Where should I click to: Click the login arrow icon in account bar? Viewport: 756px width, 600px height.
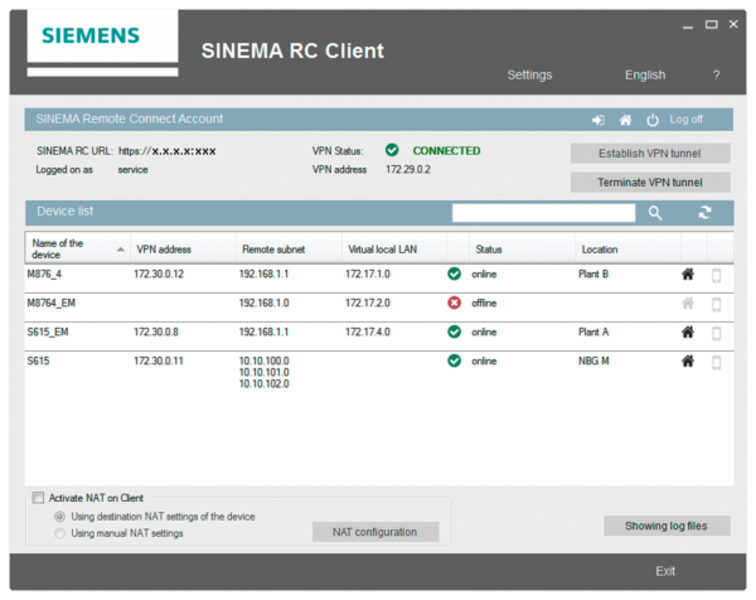tap(598, 120)
